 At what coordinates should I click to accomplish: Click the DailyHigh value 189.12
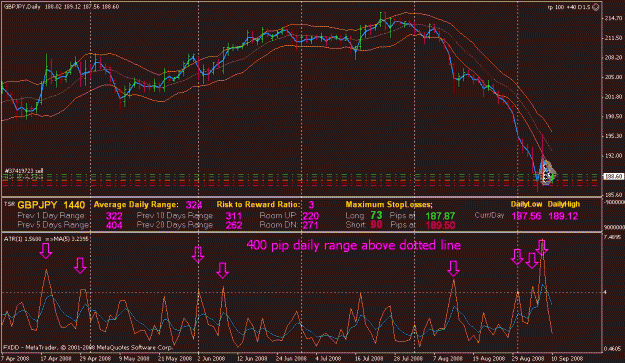(x=563, y=216)
